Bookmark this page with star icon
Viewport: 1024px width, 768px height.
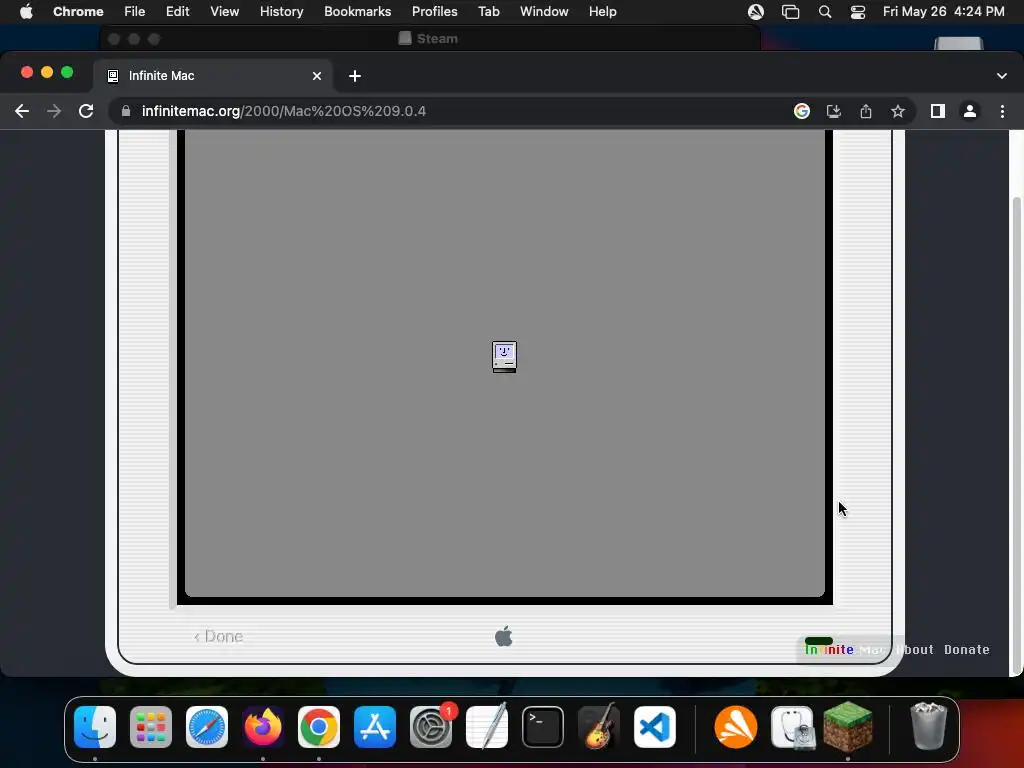click(x=898, y=111)
